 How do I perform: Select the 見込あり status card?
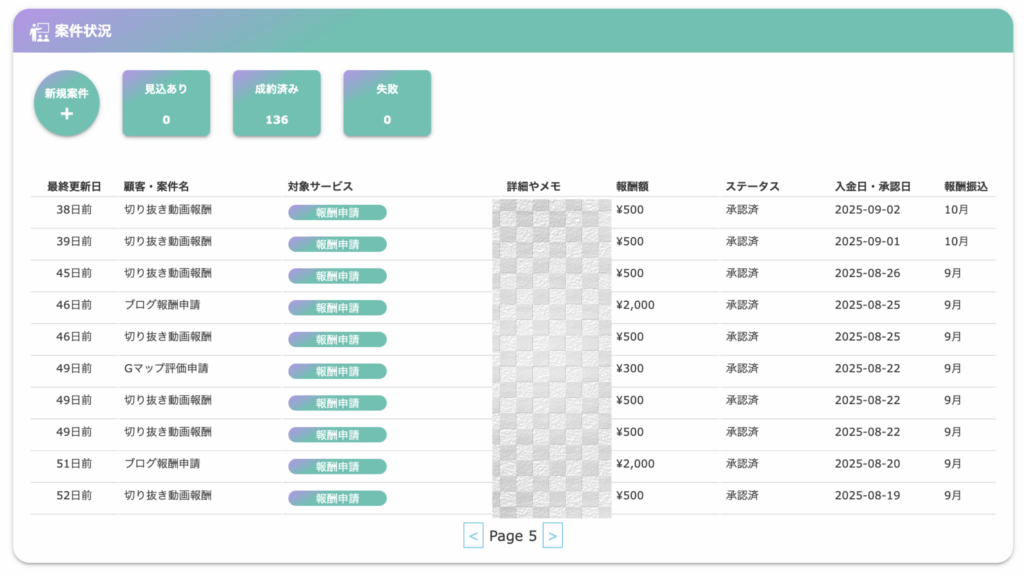click(x=166, y=103)
